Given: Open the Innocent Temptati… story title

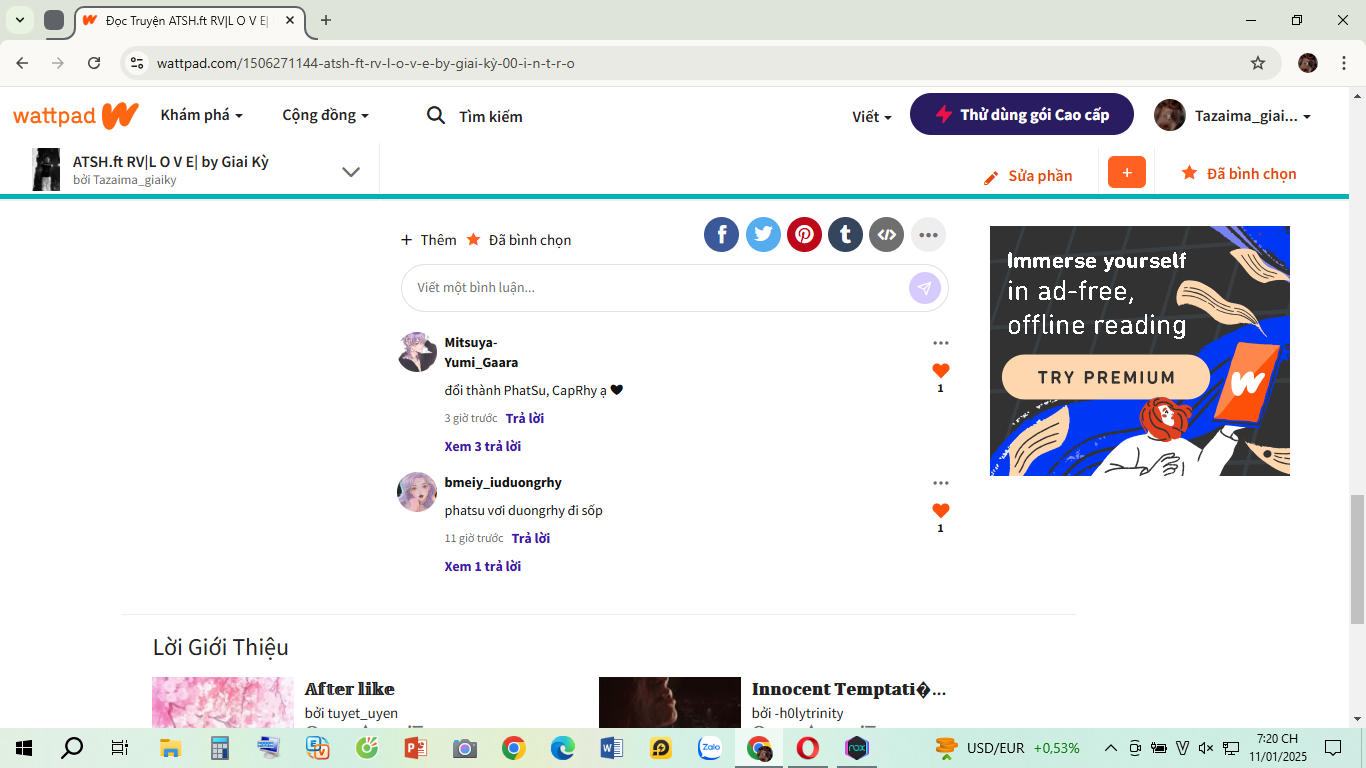Looking at the screenshot, I should point(849,689).
